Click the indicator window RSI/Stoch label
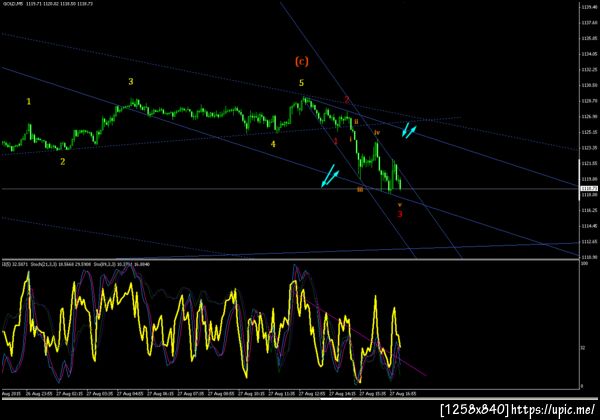Image resolution: width=600 pixels, height=420 pixels. (x=76, y=264)
